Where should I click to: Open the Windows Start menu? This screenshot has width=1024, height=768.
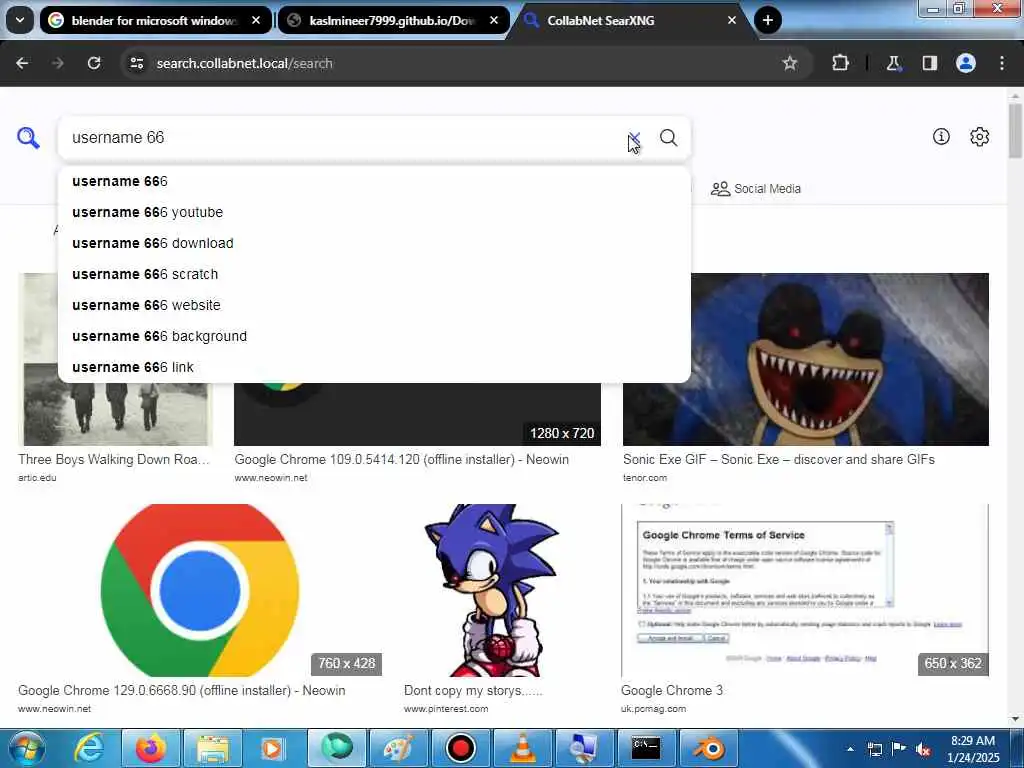click(25, 748)
